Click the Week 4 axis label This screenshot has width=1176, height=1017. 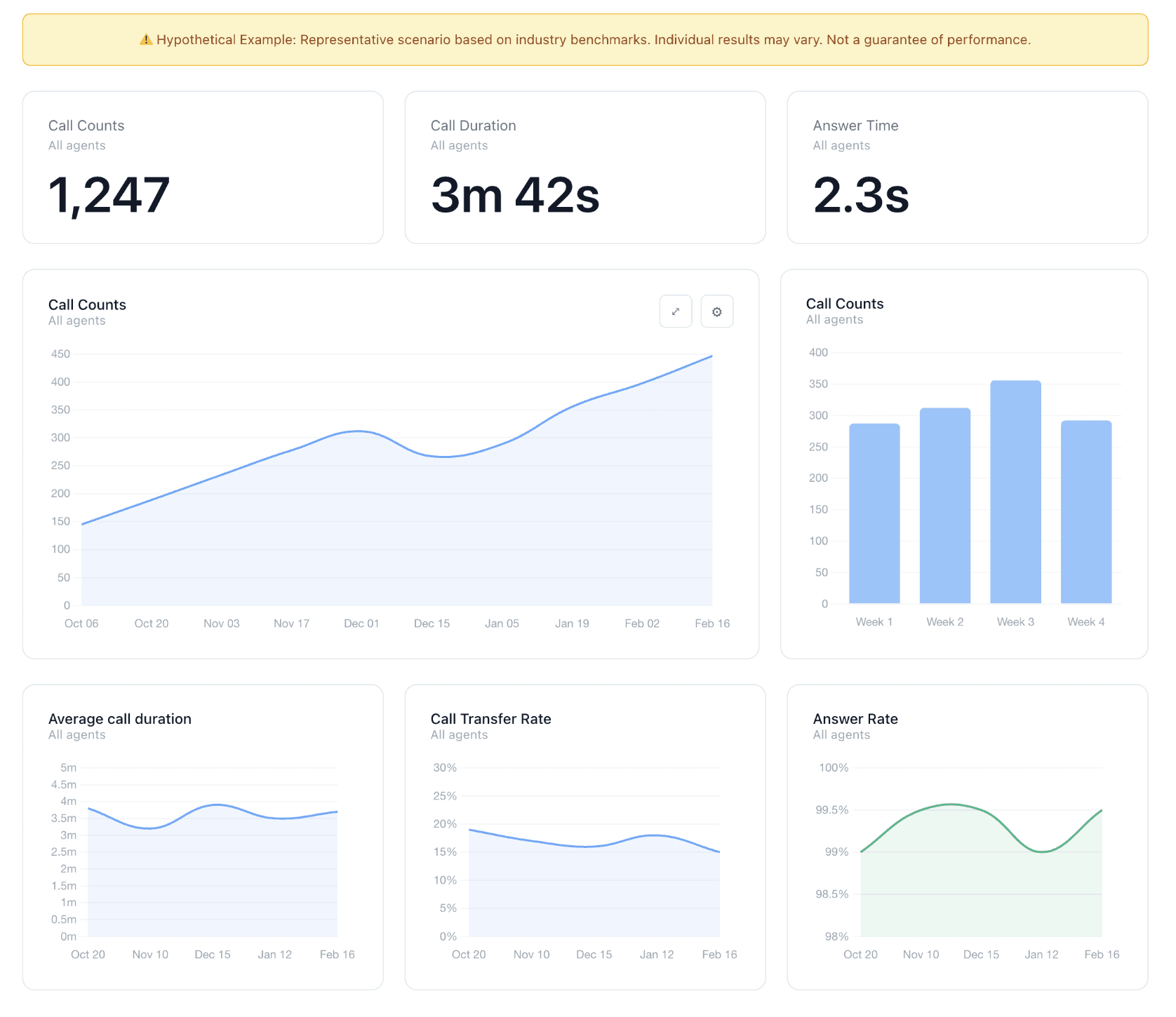1086,622
